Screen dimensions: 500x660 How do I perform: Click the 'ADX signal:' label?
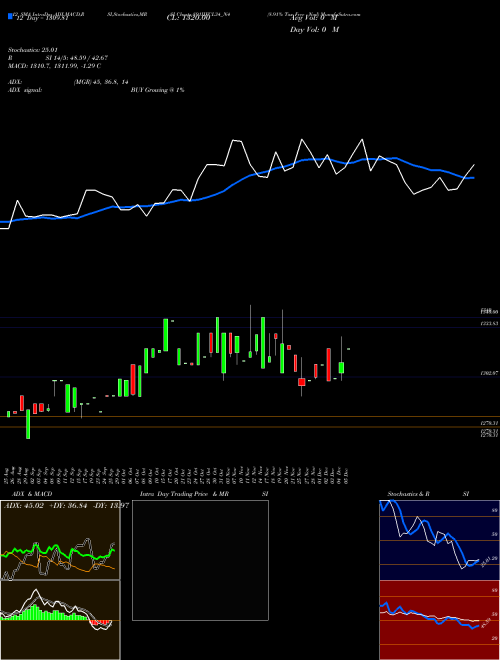pos(25,90)
